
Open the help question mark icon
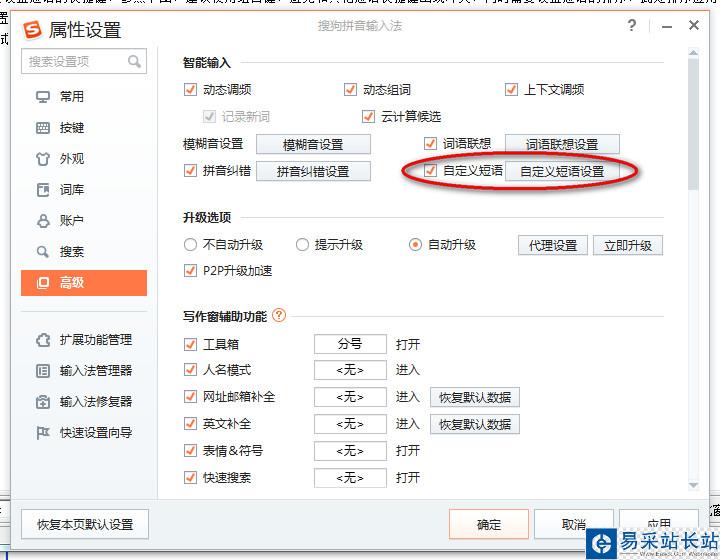(x=632, y=25)
